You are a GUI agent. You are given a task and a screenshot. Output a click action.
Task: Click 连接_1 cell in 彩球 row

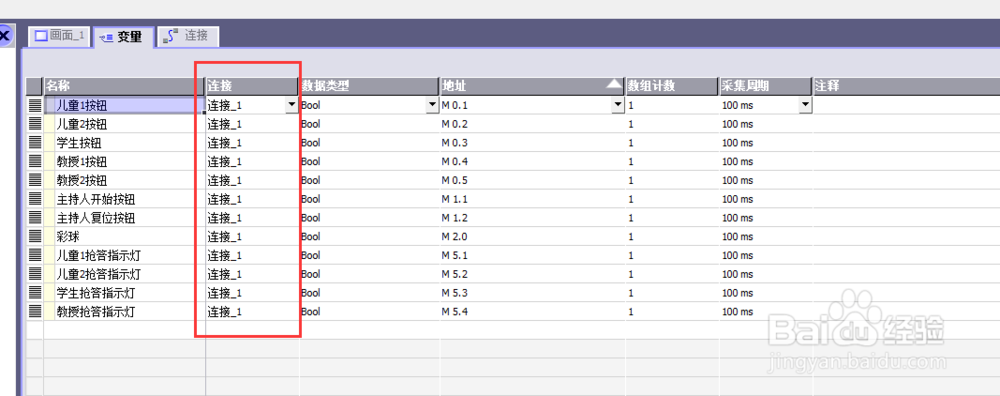coord(252,237)
